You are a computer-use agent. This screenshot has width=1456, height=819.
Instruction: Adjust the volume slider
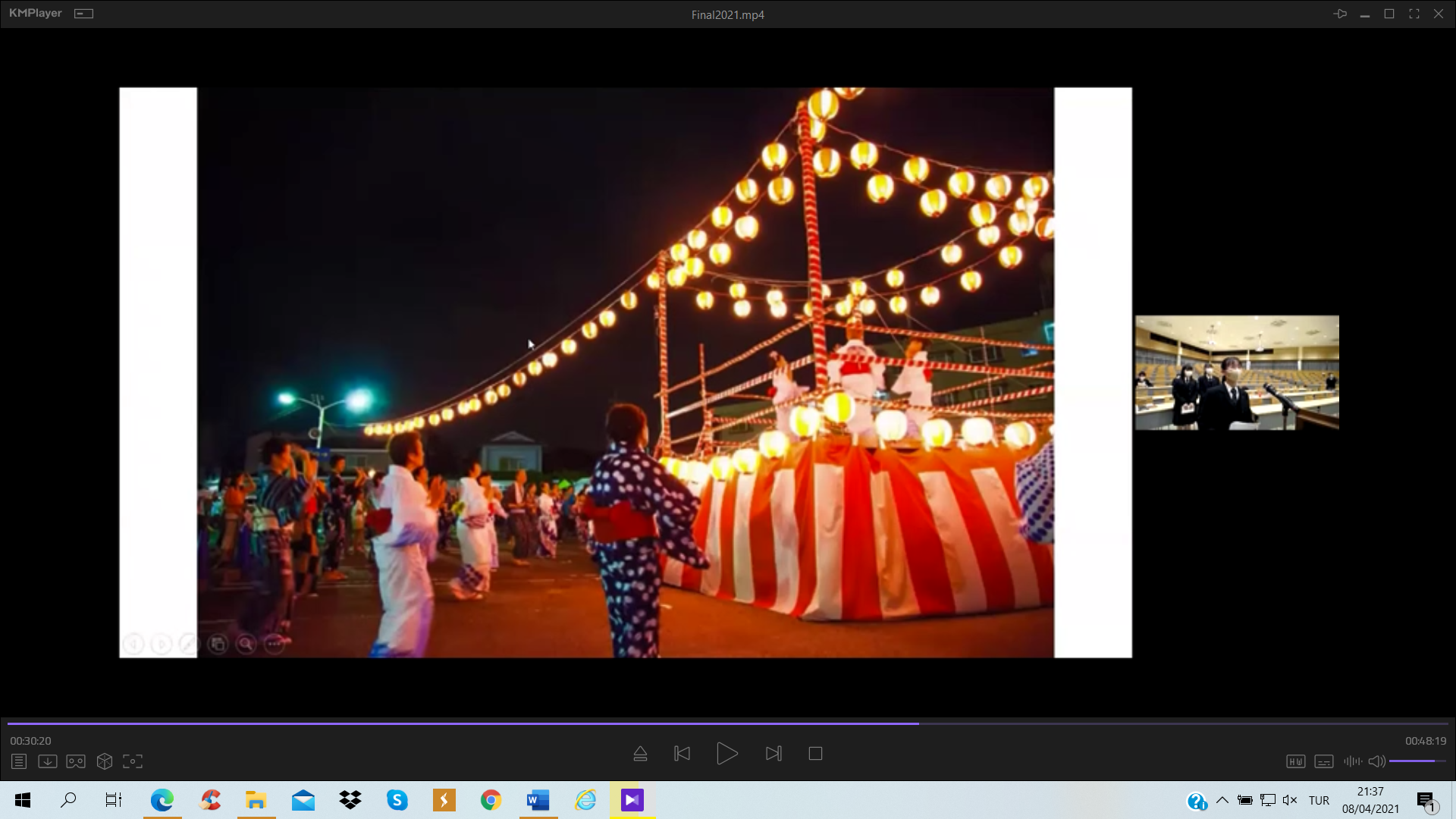[1417, 761]
